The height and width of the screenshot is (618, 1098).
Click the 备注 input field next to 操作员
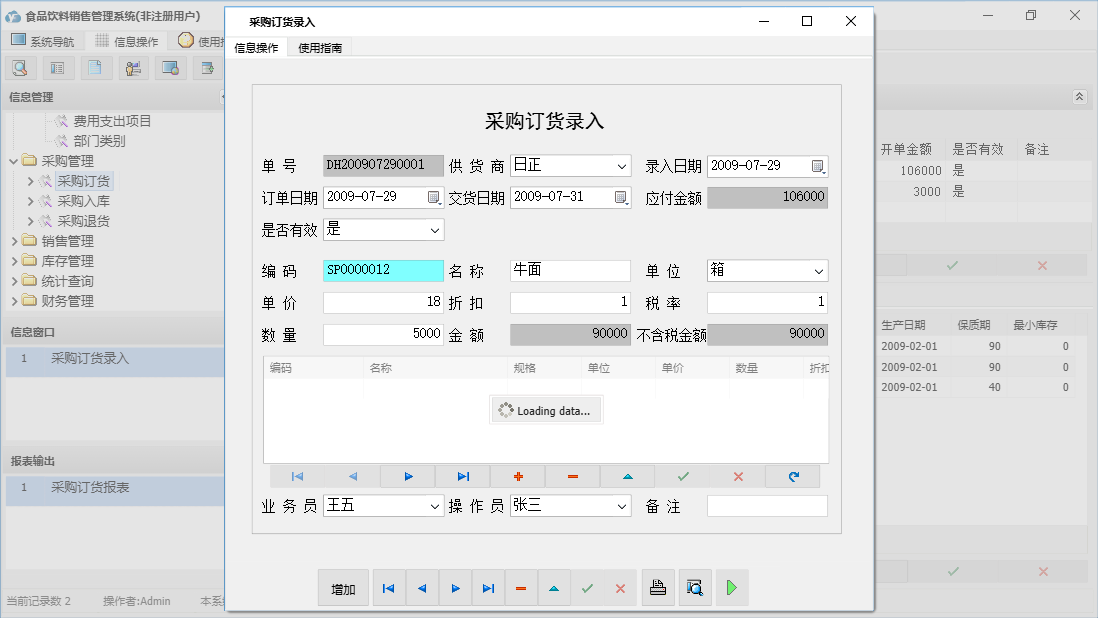767,506
